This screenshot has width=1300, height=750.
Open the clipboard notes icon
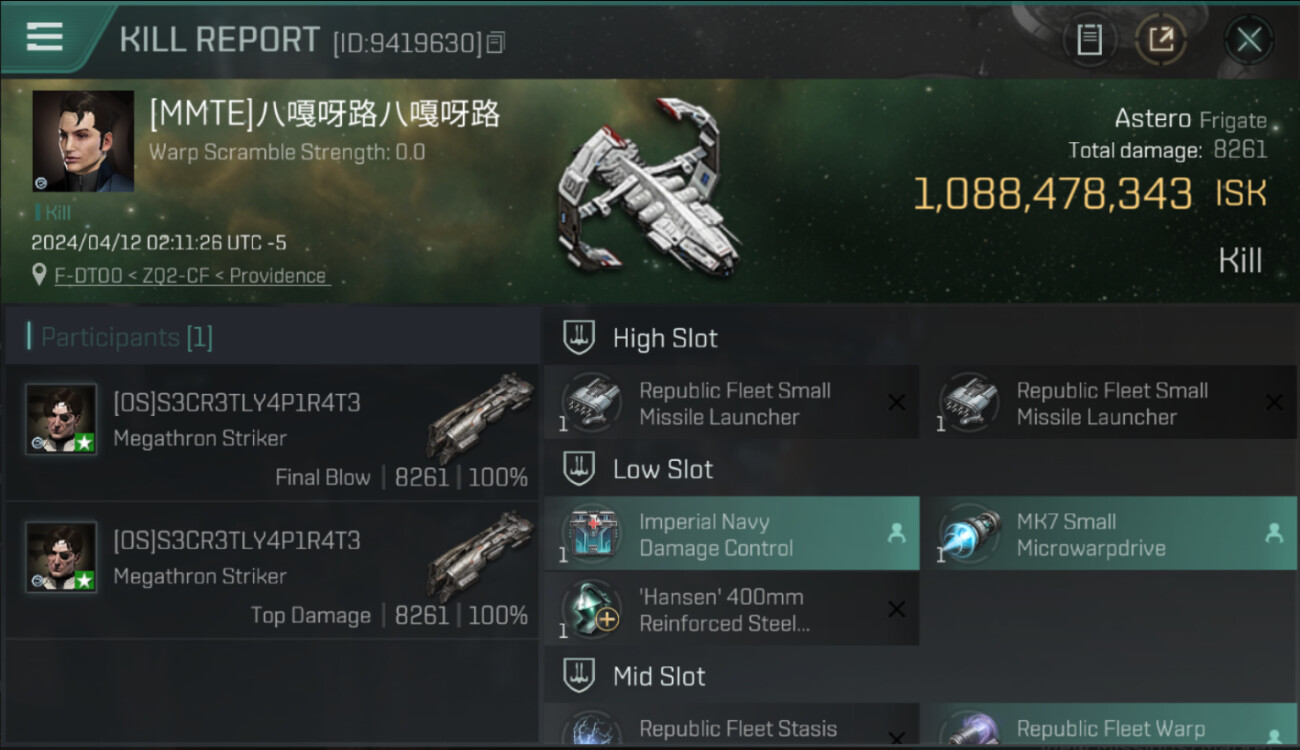tap(1089, 40)
